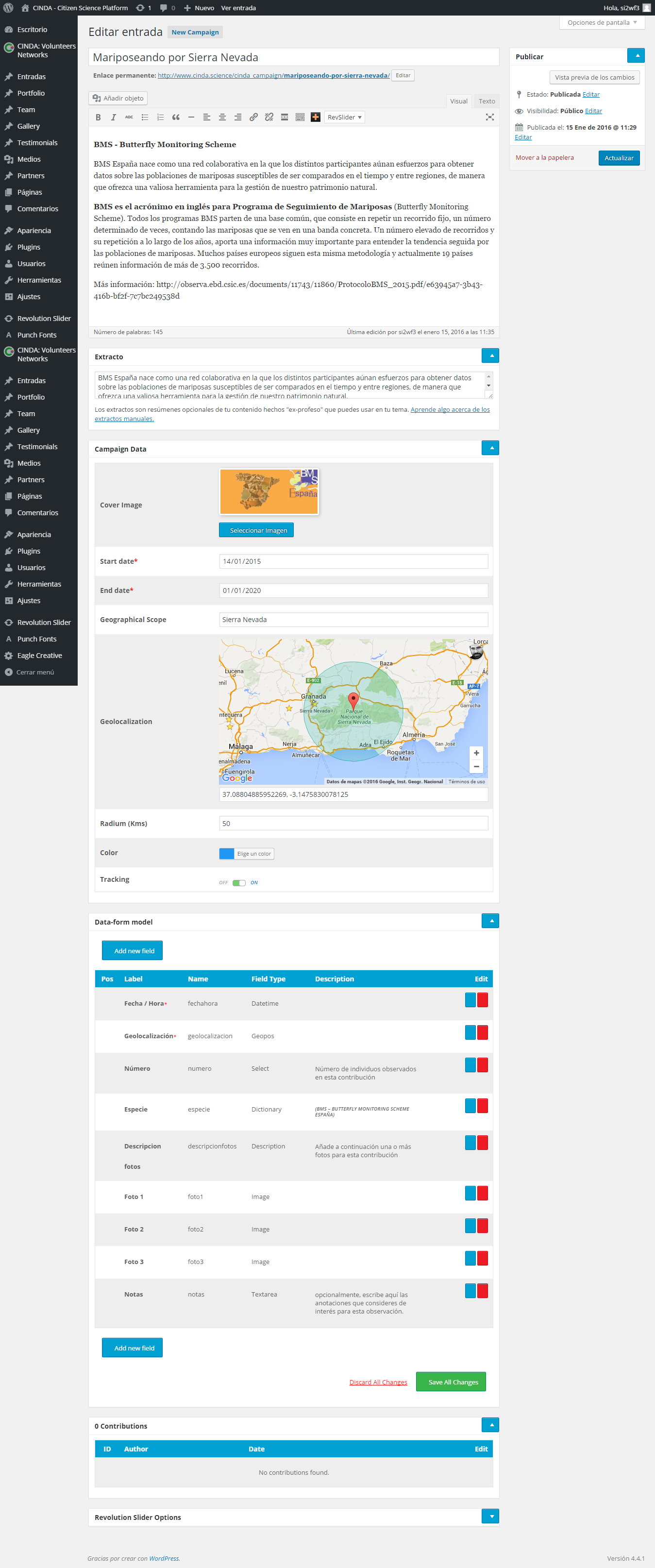Open Eagle Creative in the sidebar
The height and width of the screenshot is (1568, 655).
pyautogui.click(x=39, y=656)
